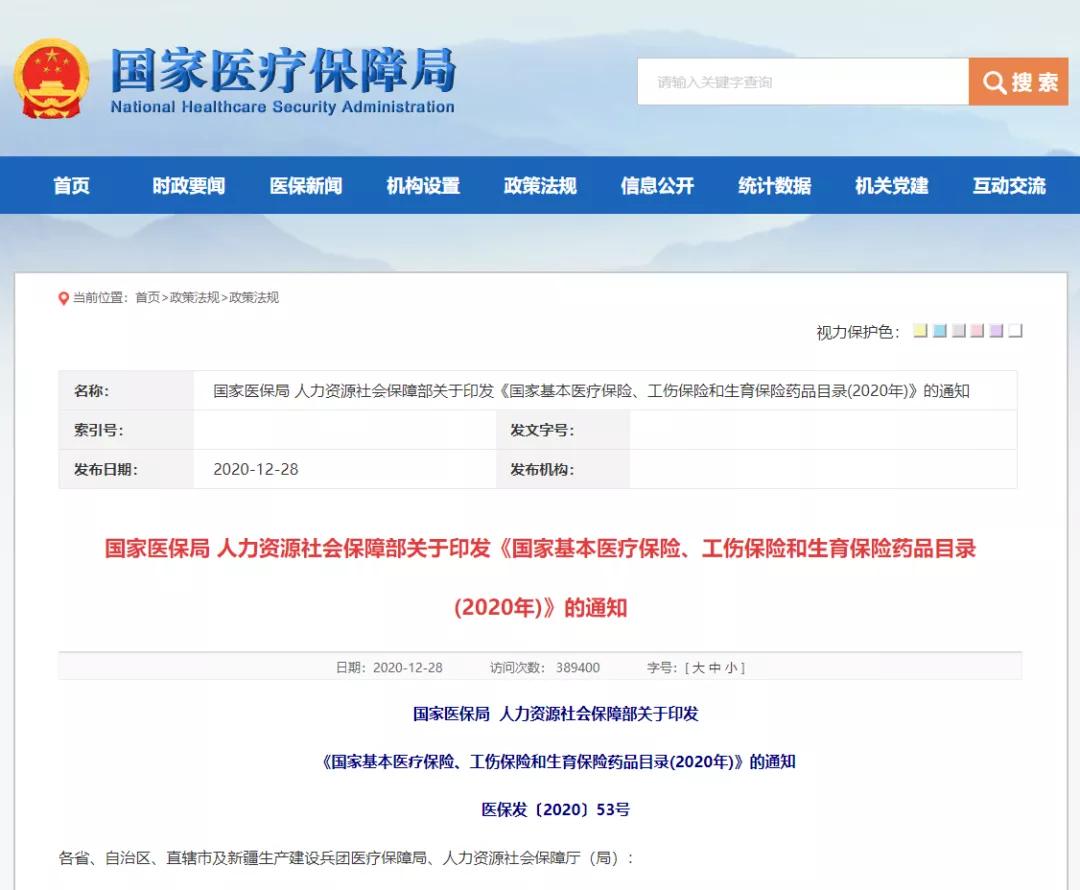Select the yellow eye-protection color swatch
This screenshot has width=1080, height=890.
[x=920, y=329]
